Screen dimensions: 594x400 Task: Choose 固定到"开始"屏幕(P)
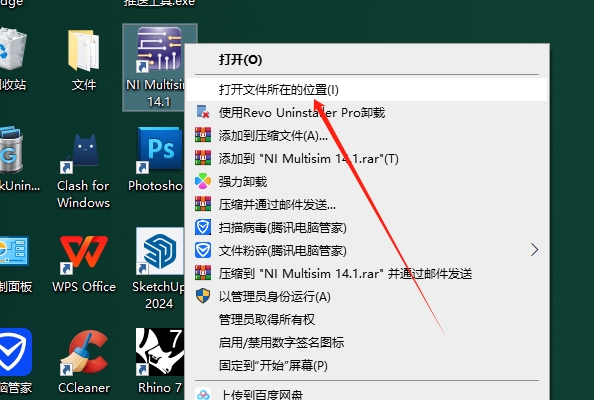click(367, 366)
